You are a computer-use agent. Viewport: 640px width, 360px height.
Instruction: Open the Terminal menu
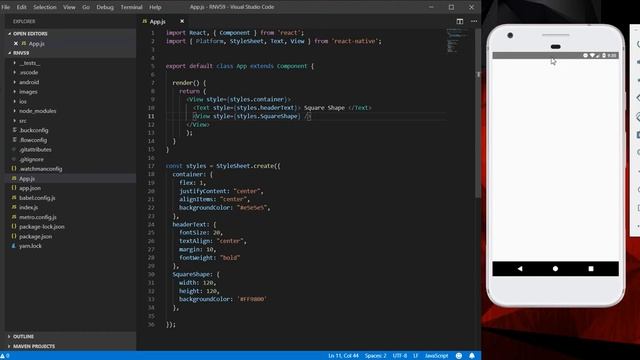point(131,7)
